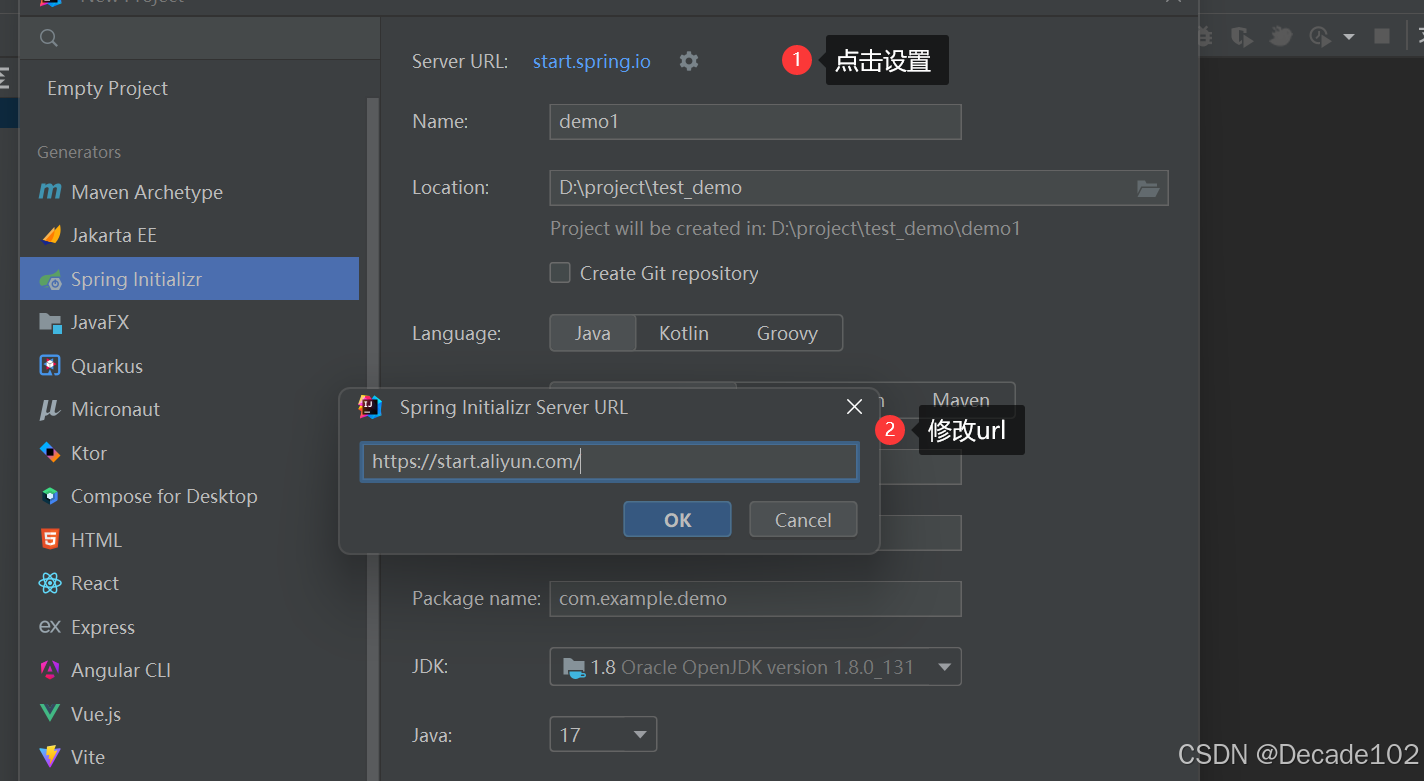Click the Vite logo icon
This screenshot has width=1424, height=781.
[x=50, y=757]
